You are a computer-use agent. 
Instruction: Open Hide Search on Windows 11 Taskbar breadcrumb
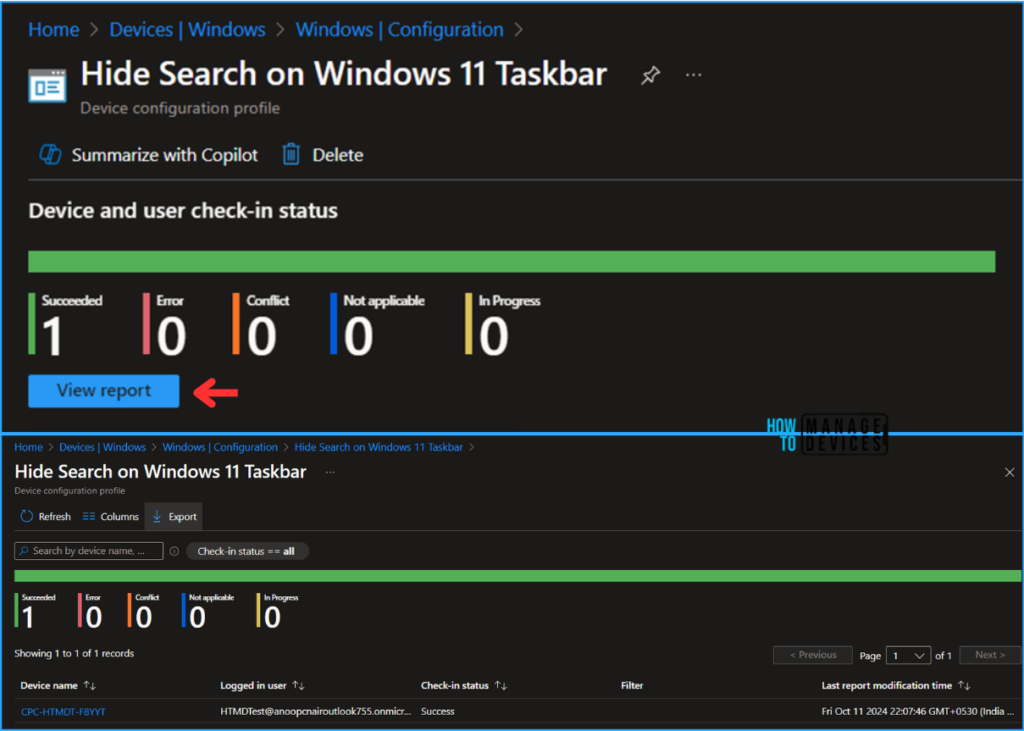(379, 447)
